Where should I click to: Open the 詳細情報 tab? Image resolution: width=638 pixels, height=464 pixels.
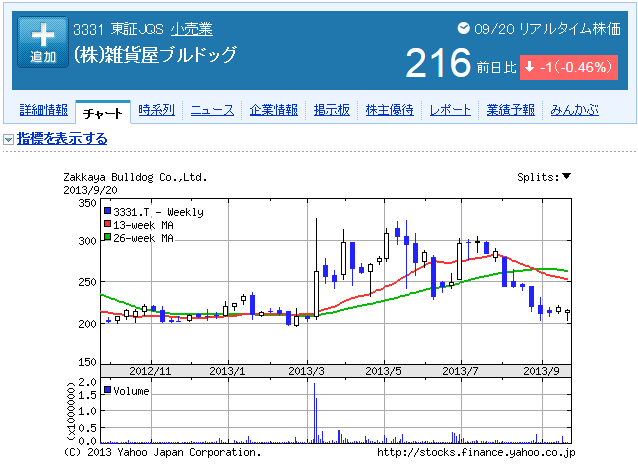pyautogui.click(x=44, y=110)
